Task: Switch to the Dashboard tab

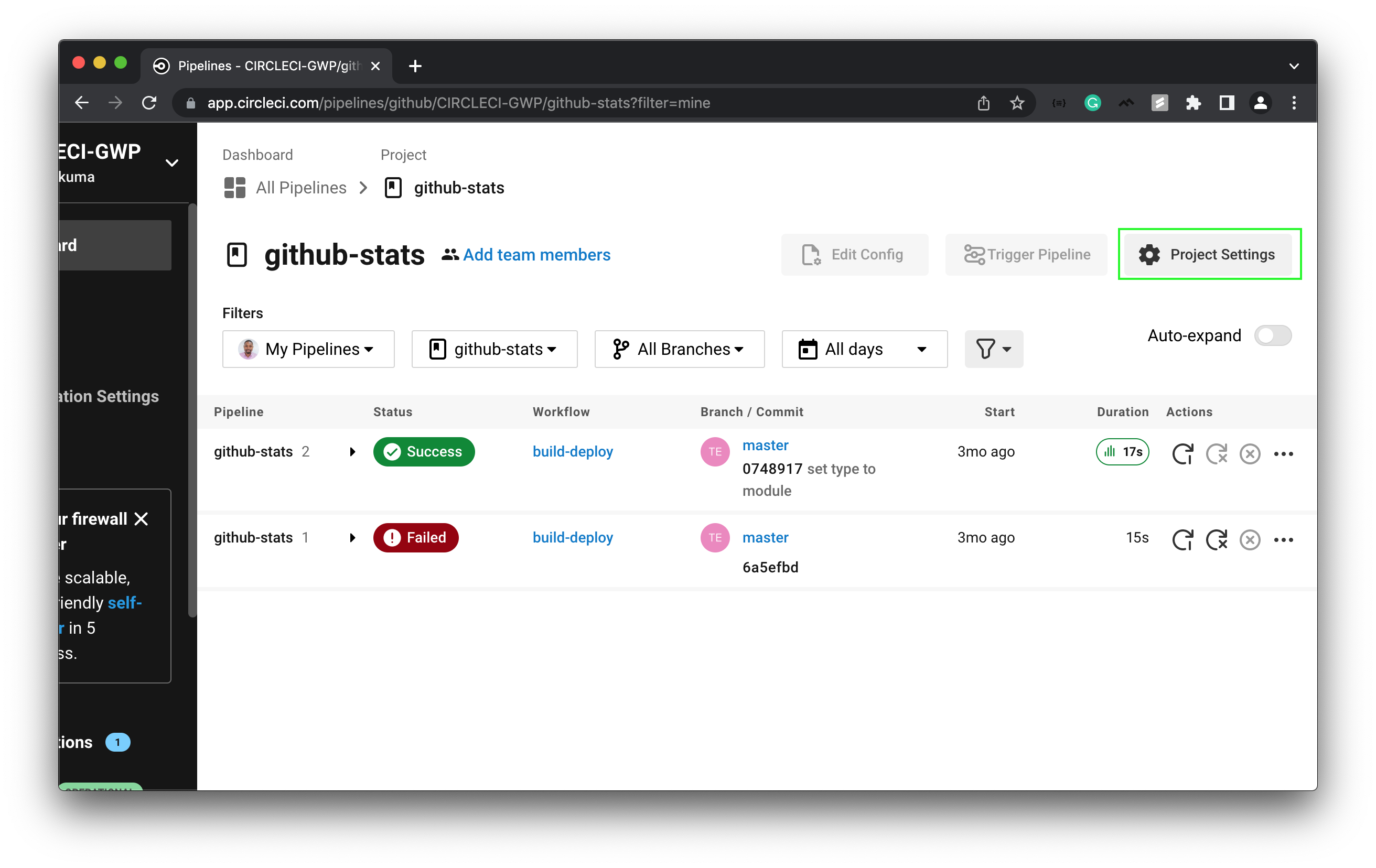Action: point(257,154)
